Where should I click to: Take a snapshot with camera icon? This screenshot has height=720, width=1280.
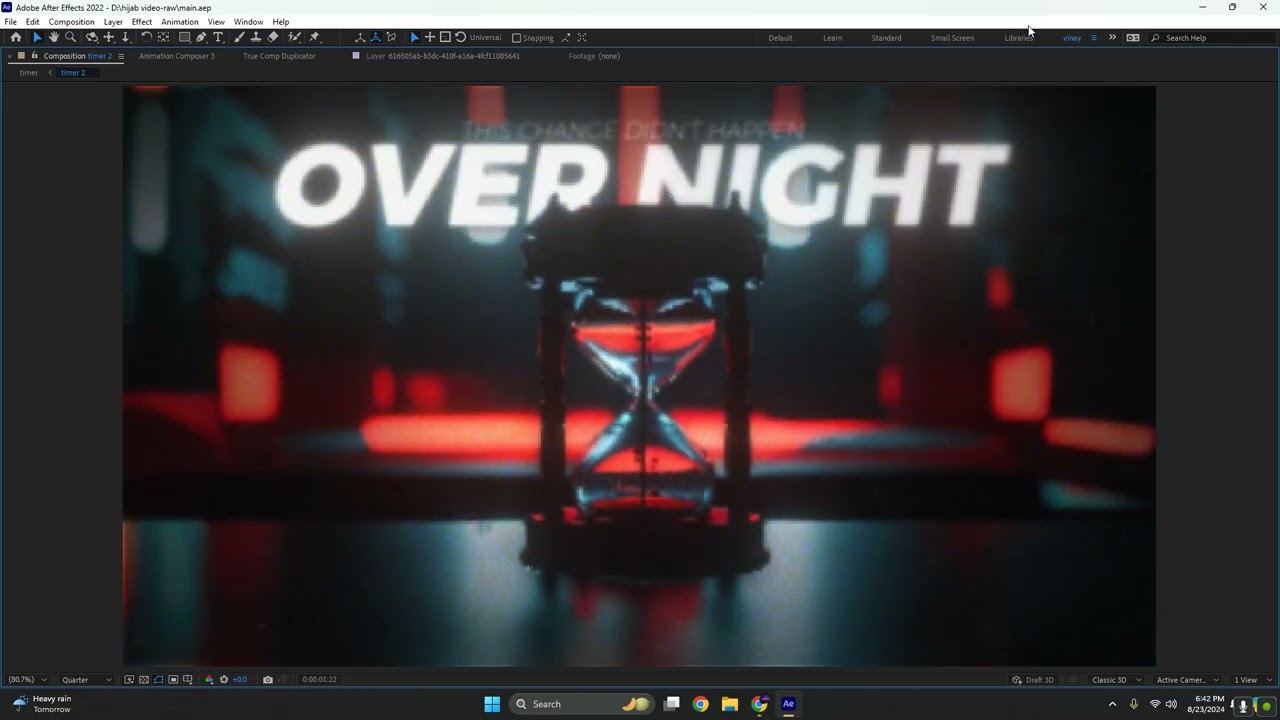point(268,680)
